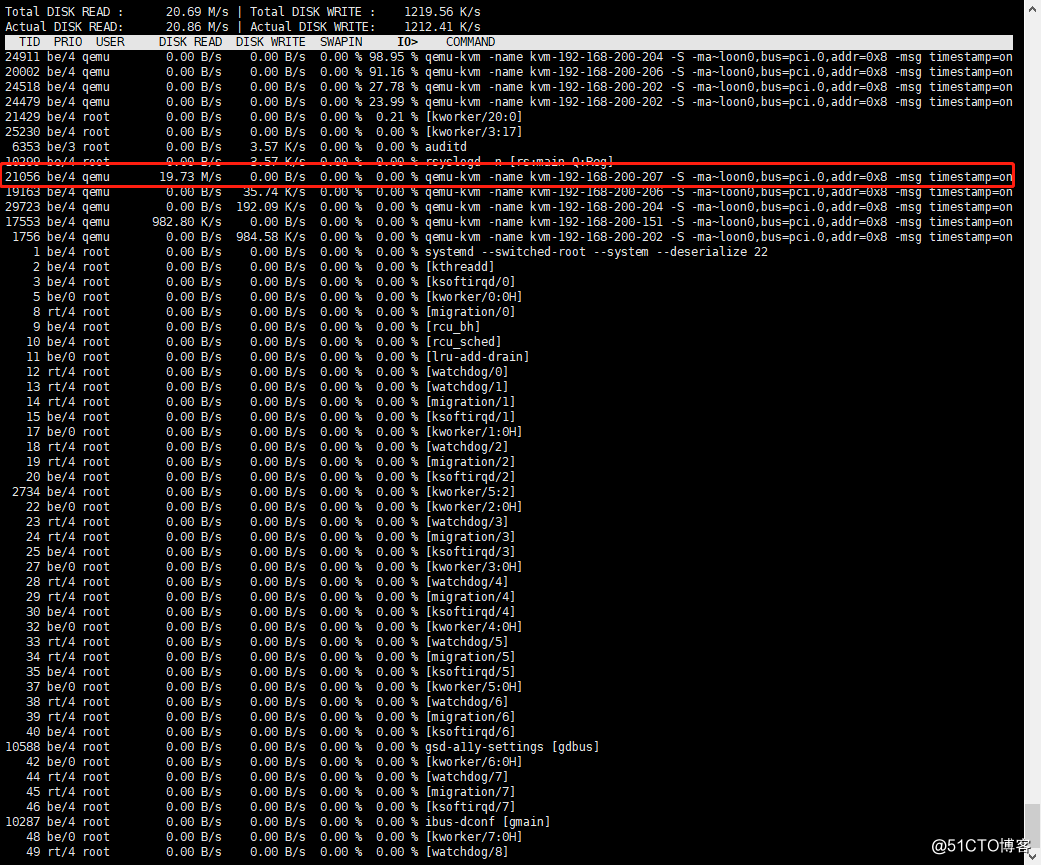The image size is (1041, 865).
Task: Select TID 10588 in the process list
Action: [23, 747]
